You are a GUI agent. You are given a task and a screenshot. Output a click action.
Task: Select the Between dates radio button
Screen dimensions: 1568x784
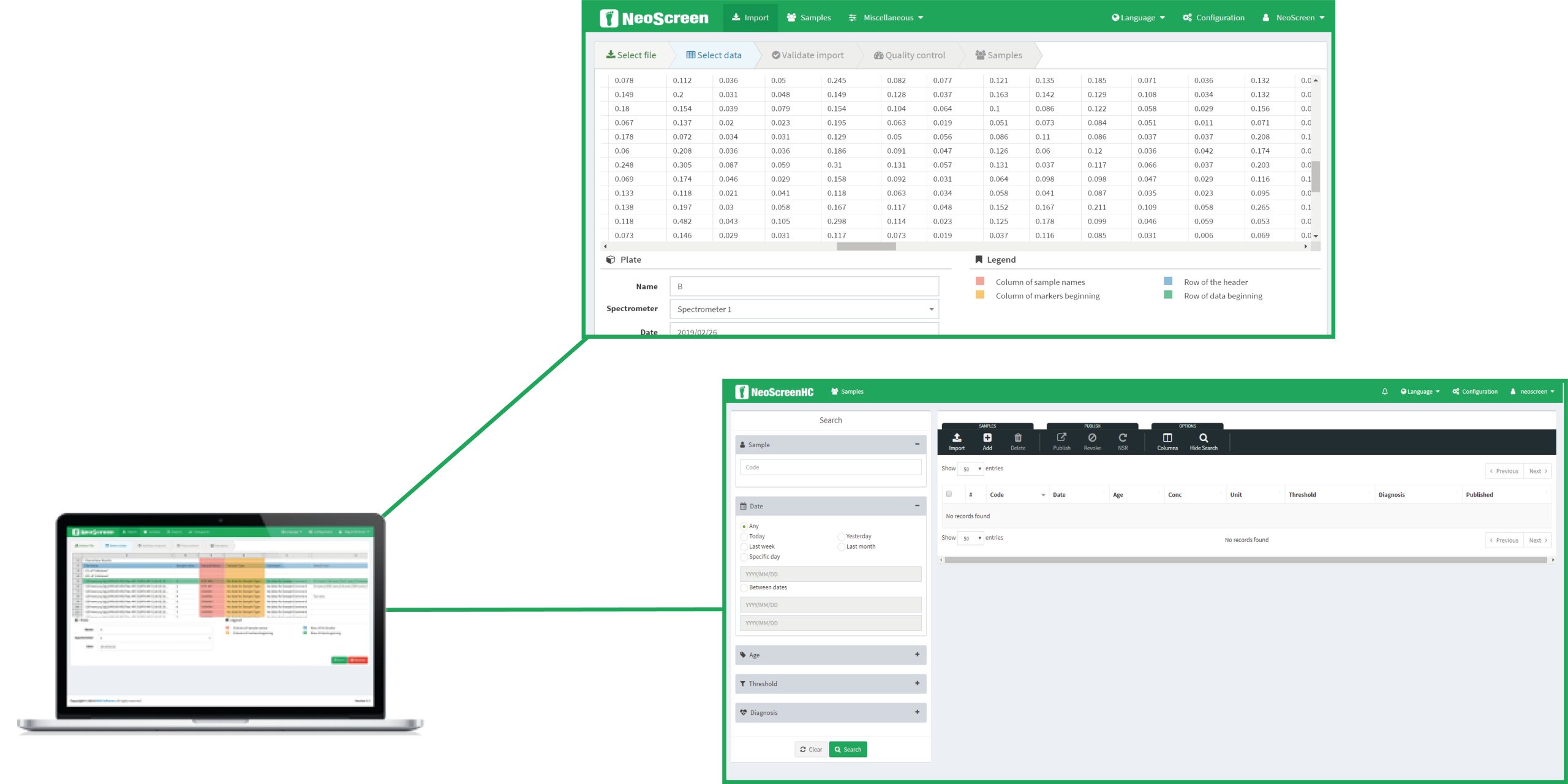point(744,588)
